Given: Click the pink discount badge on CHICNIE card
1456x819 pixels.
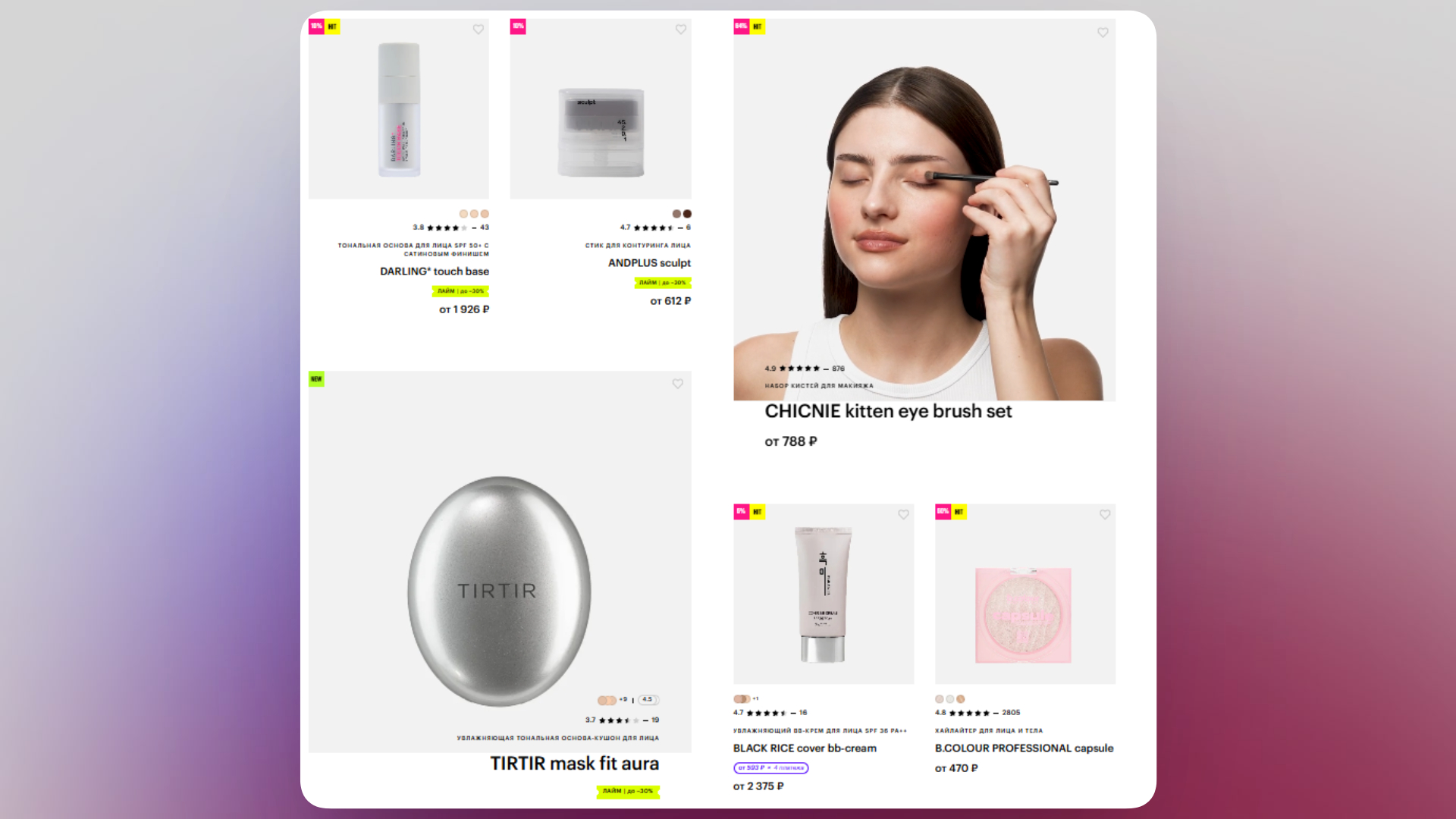Looking at the screenshot, I should click(741, 27).
